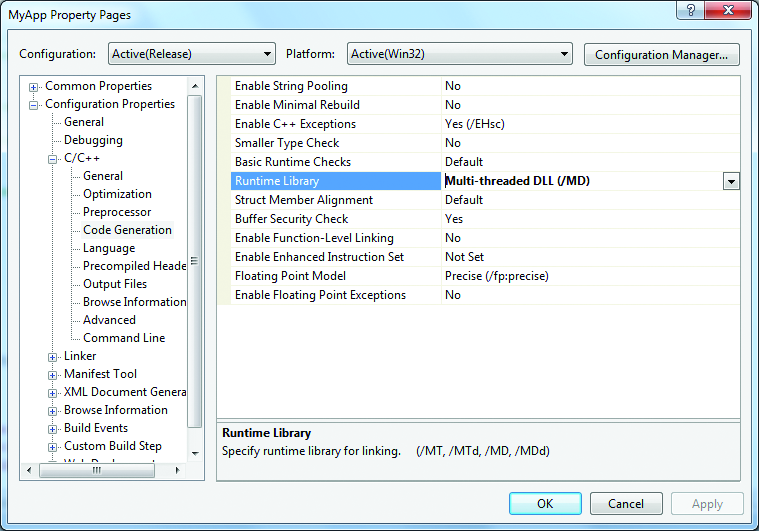Expand the Linker tree node
This screenshot has height=531, width=759.
click(53, 356)
